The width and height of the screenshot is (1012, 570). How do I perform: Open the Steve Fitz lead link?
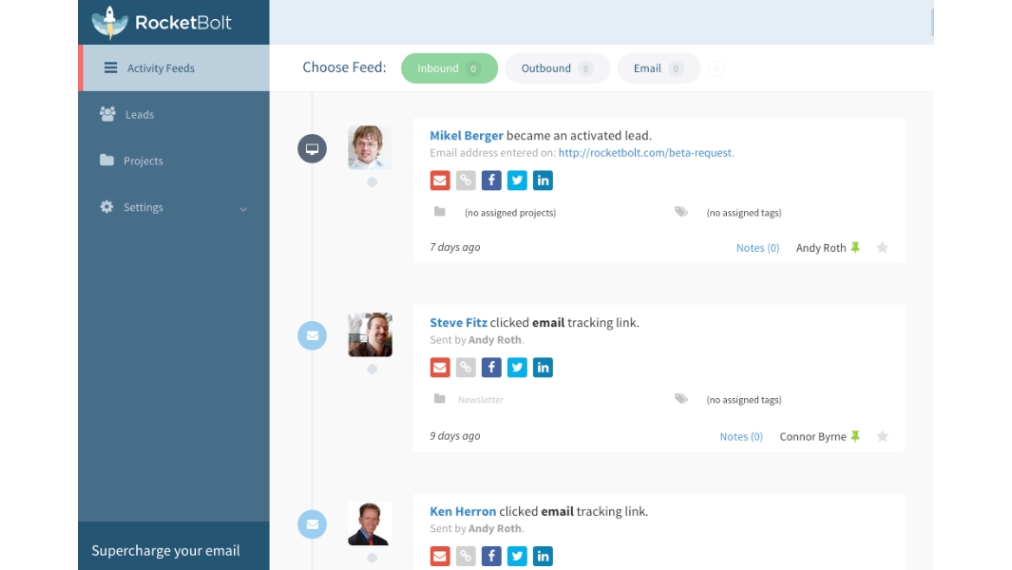tap(458, 323)
